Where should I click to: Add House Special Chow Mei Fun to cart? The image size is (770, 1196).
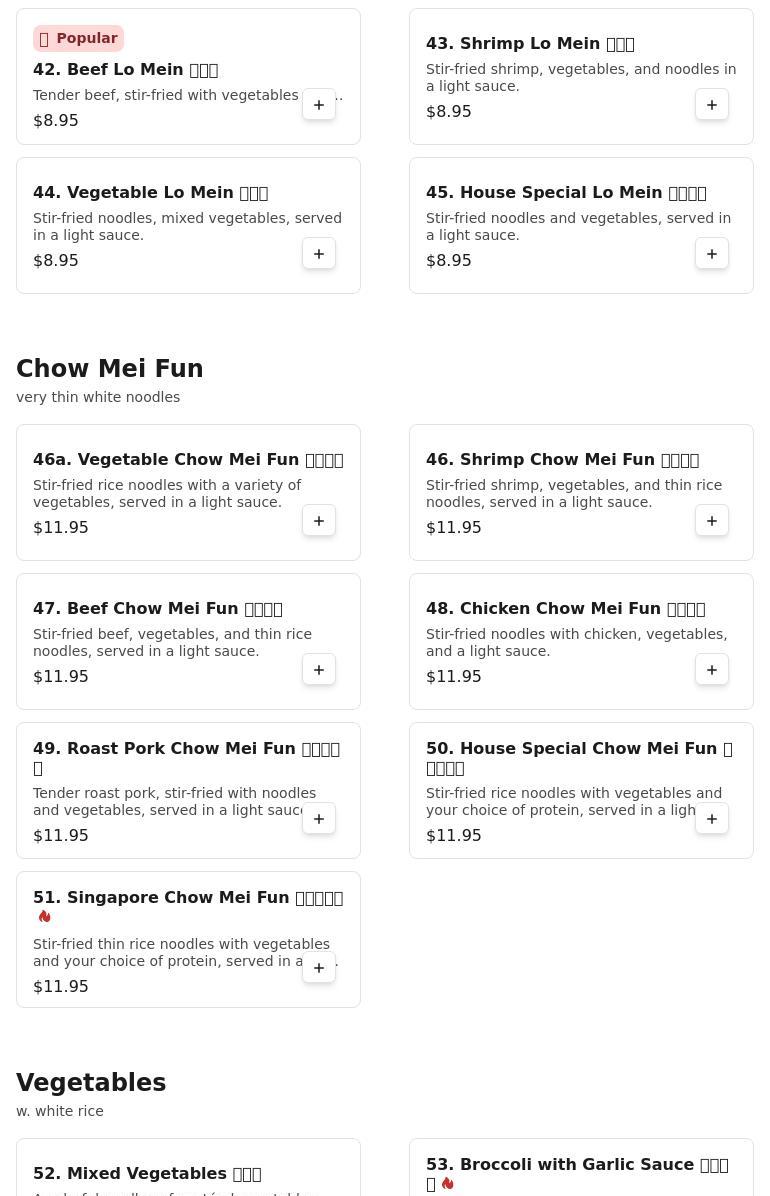711,818
